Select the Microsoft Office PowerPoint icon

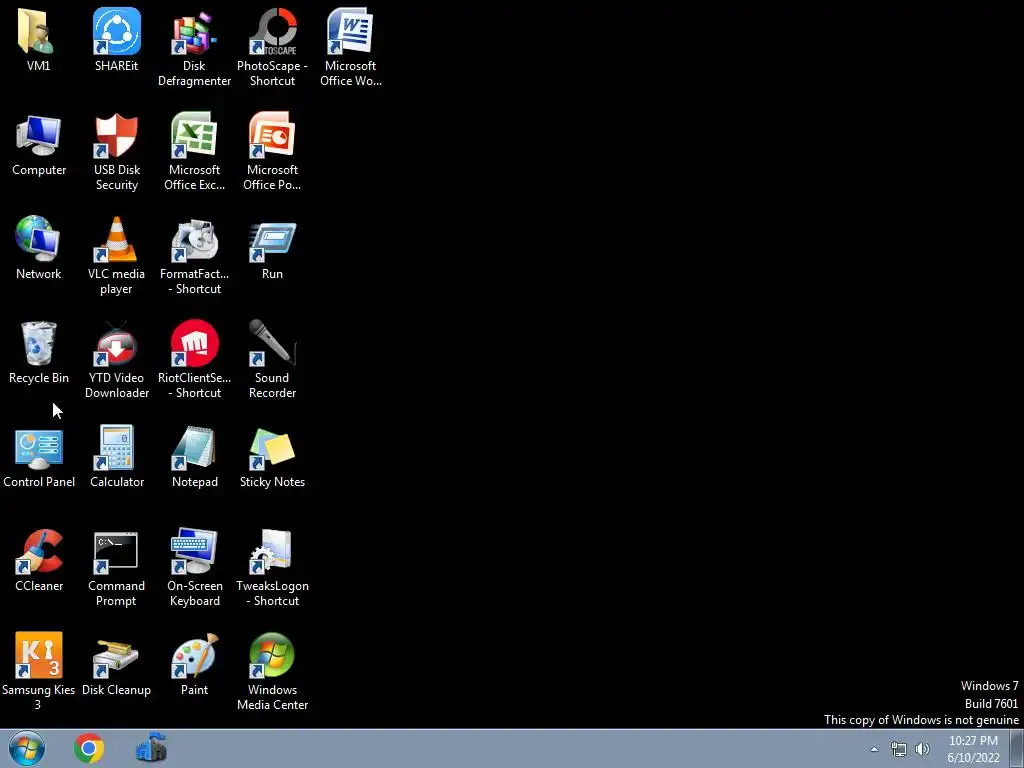[272, 135]
